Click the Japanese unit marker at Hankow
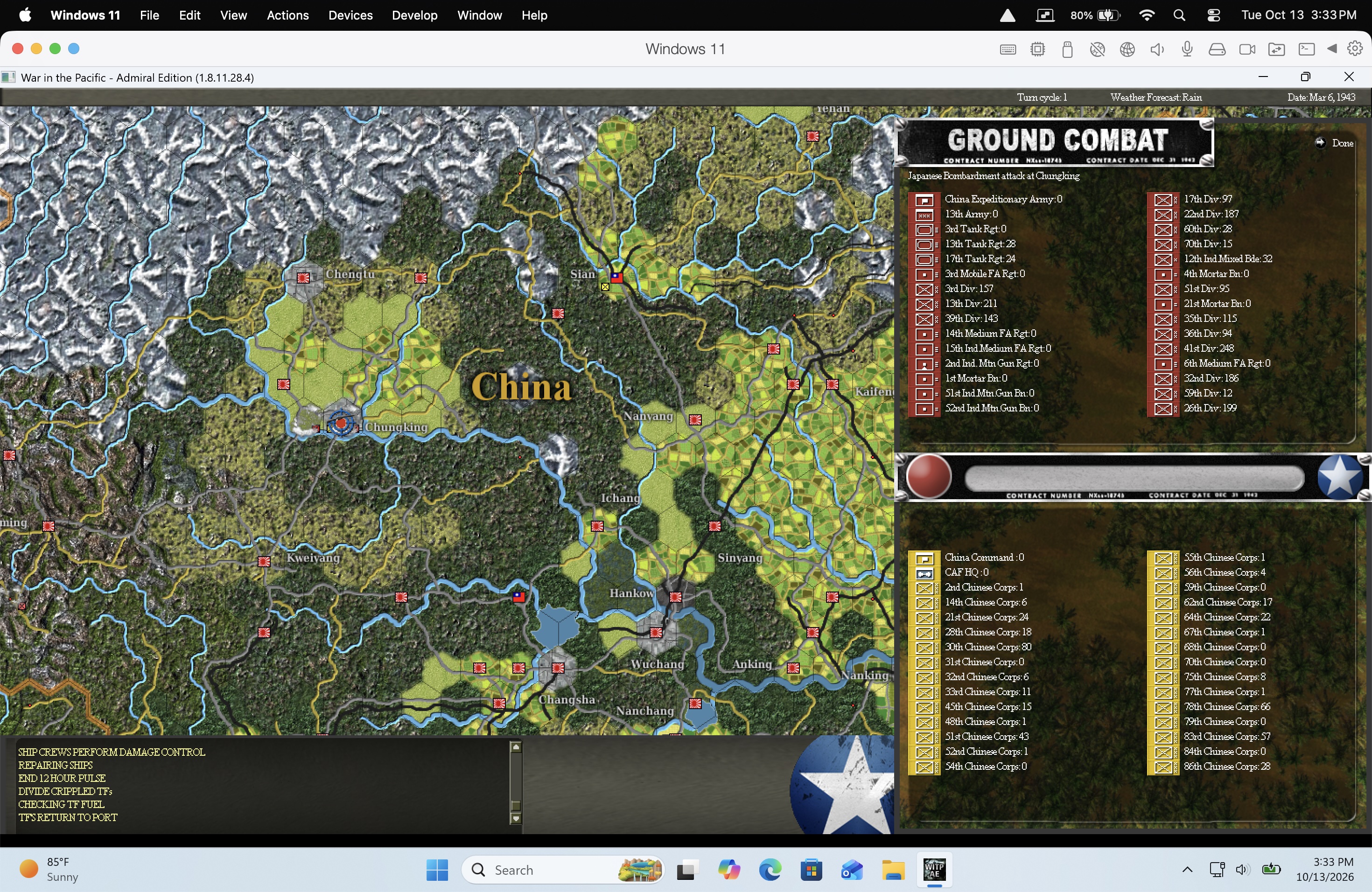Screen dimensions: 1372x892 (x=675, y=597)
